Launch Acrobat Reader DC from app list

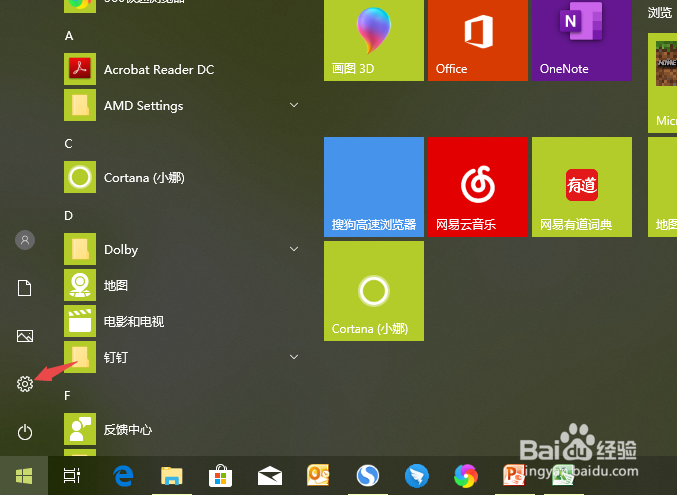coord(182,69)
